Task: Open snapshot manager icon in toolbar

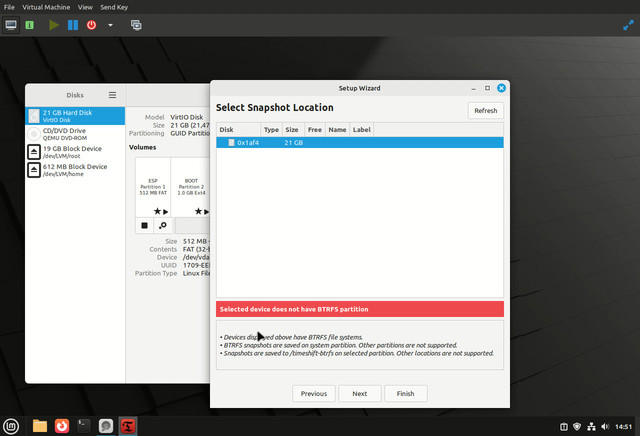Action: (136, 25)
